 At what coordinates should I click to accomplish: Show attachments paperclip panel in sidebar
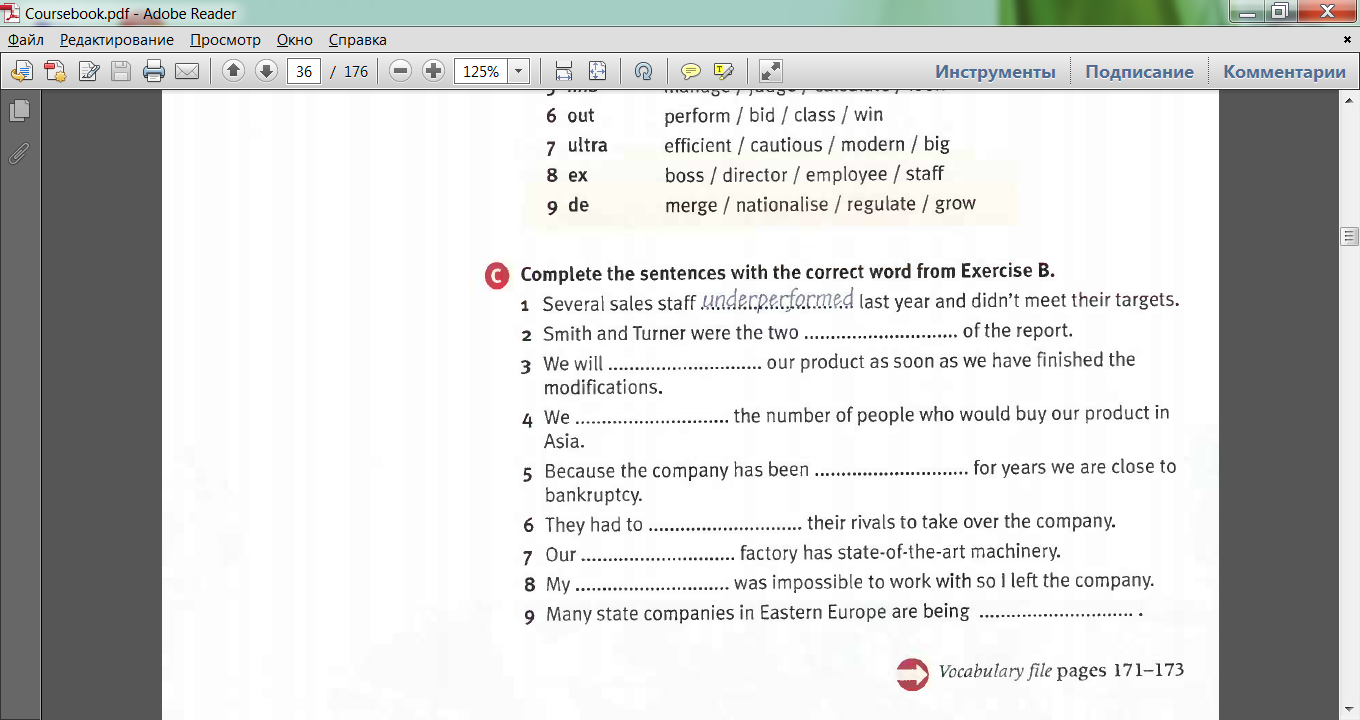(19, 154)
